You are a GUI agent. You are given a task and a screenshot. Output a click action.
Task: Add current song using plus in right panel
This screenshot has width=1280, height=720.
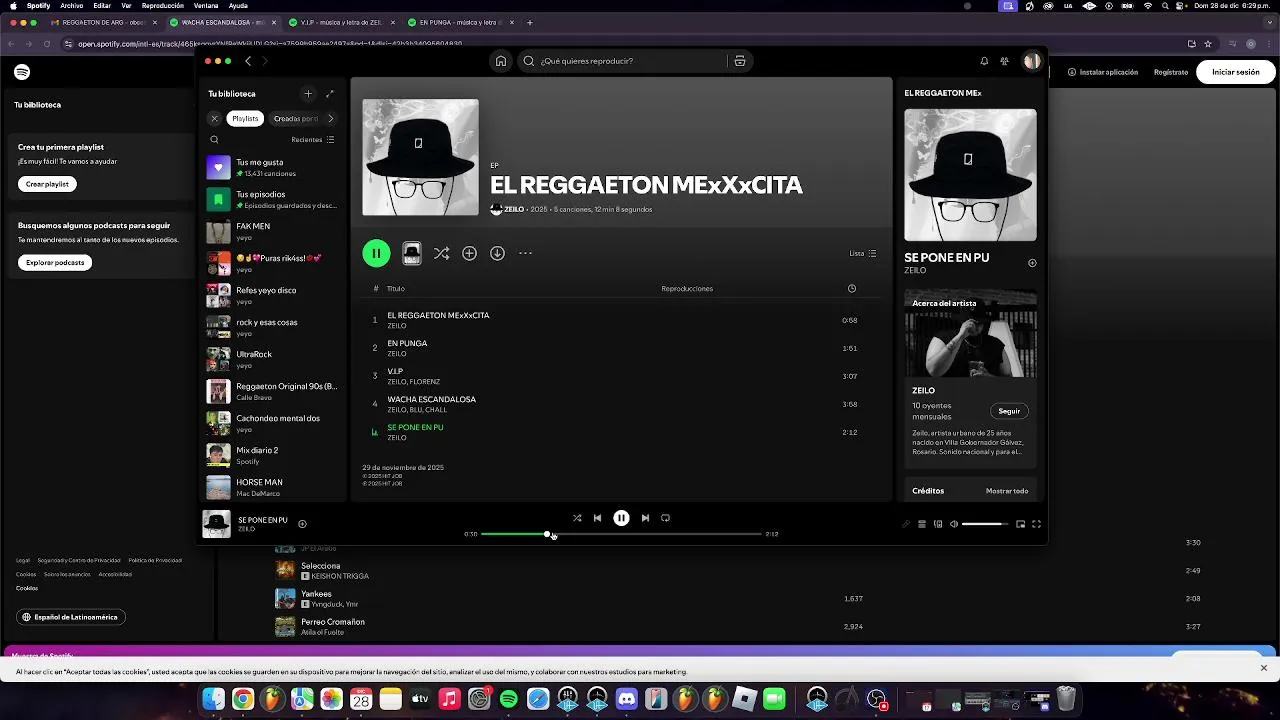(x=1032, y=263)
